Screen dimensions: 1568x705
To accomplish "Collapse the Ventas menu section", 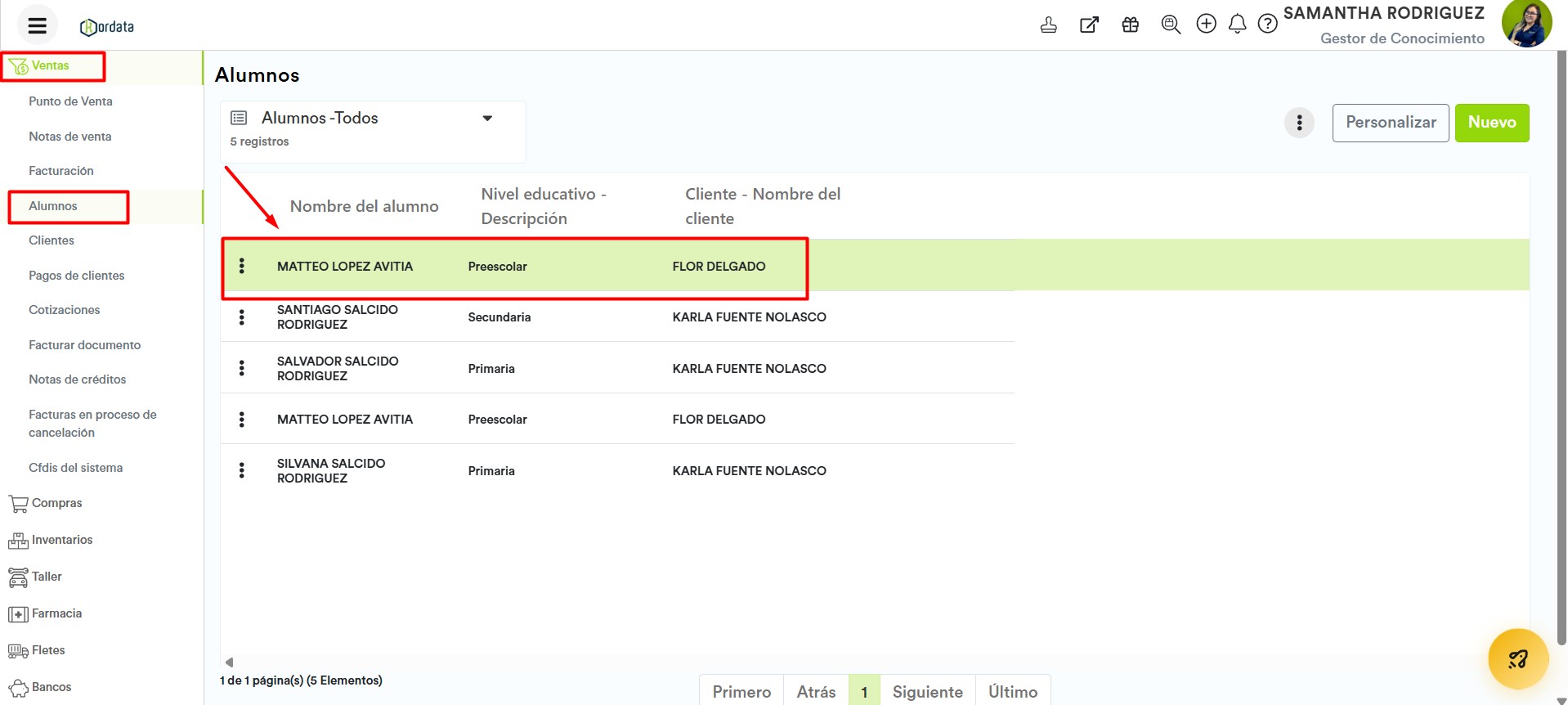I will pos(50,65).
